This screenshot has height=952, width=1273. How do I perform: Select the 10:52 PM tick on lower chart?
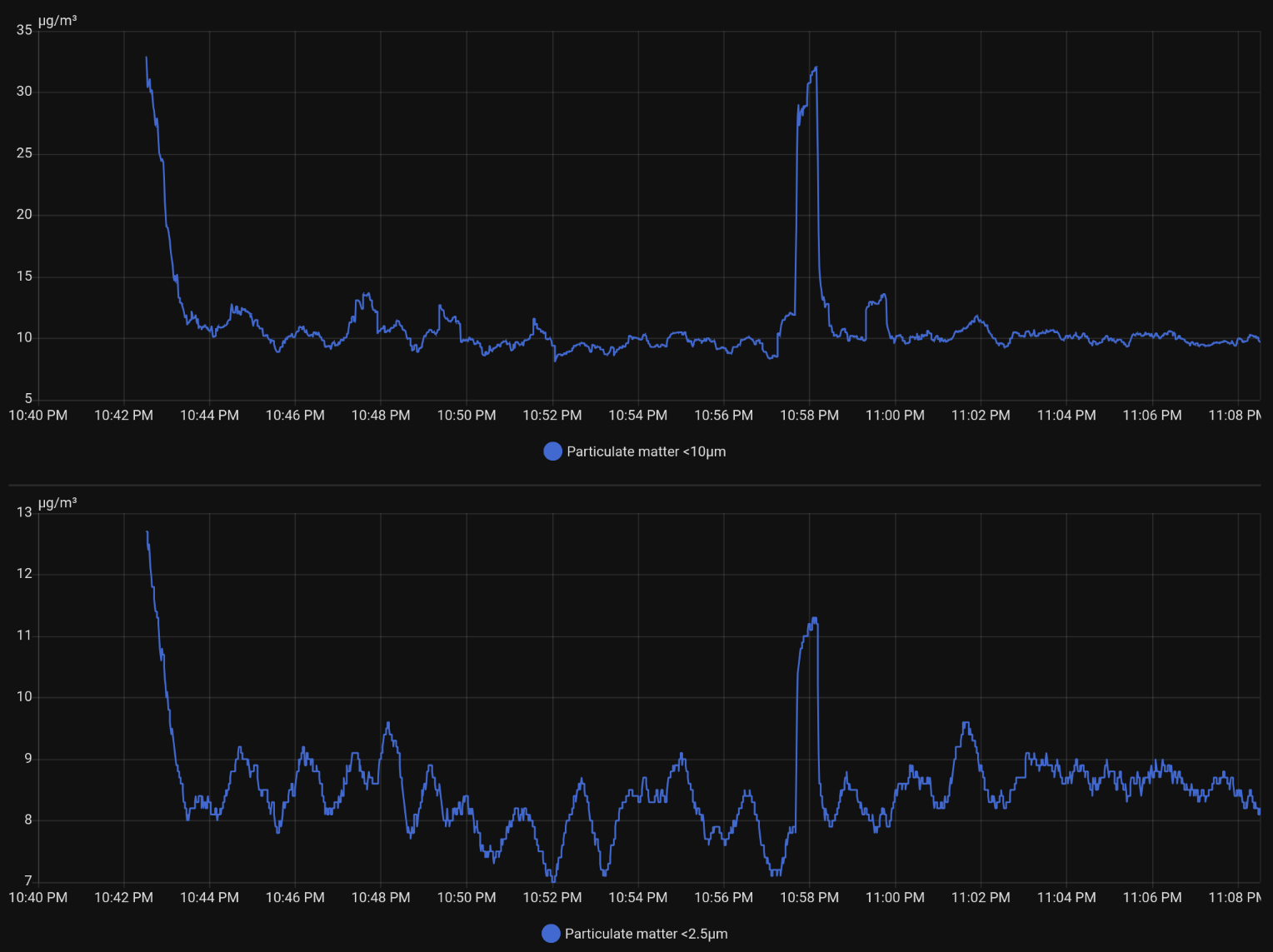click(x=552, y=897)
